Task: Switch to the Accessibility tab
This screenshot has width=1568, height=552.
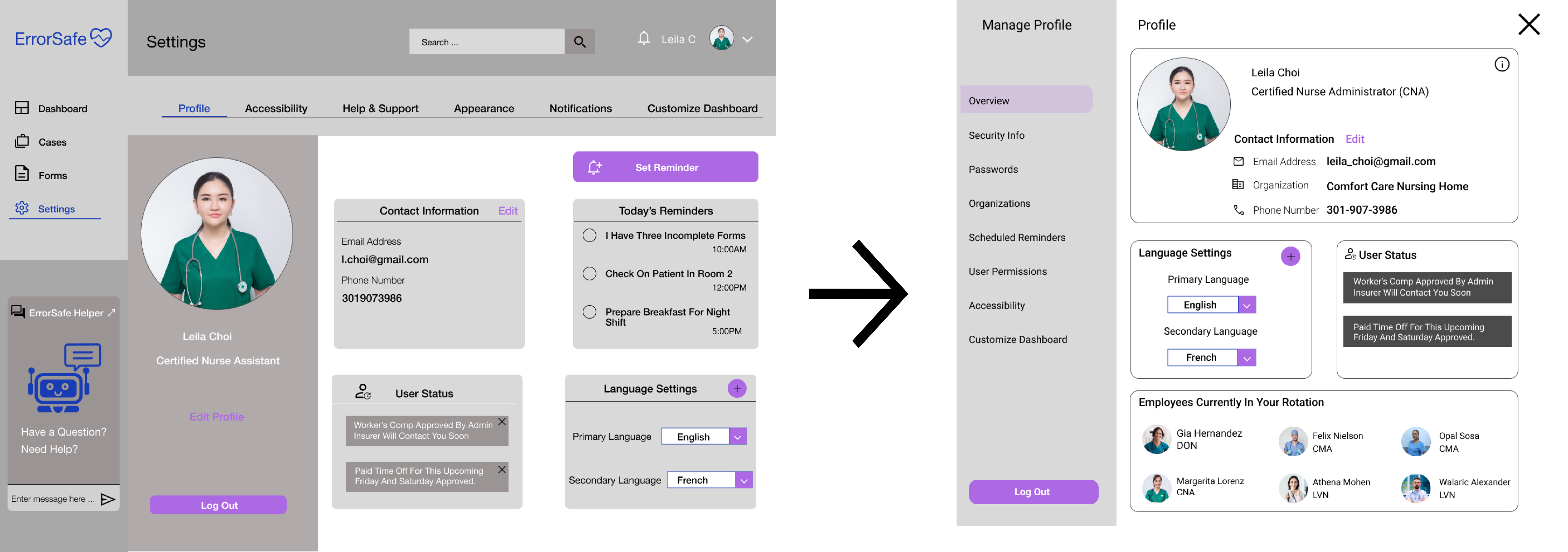Action: (276, 109)
